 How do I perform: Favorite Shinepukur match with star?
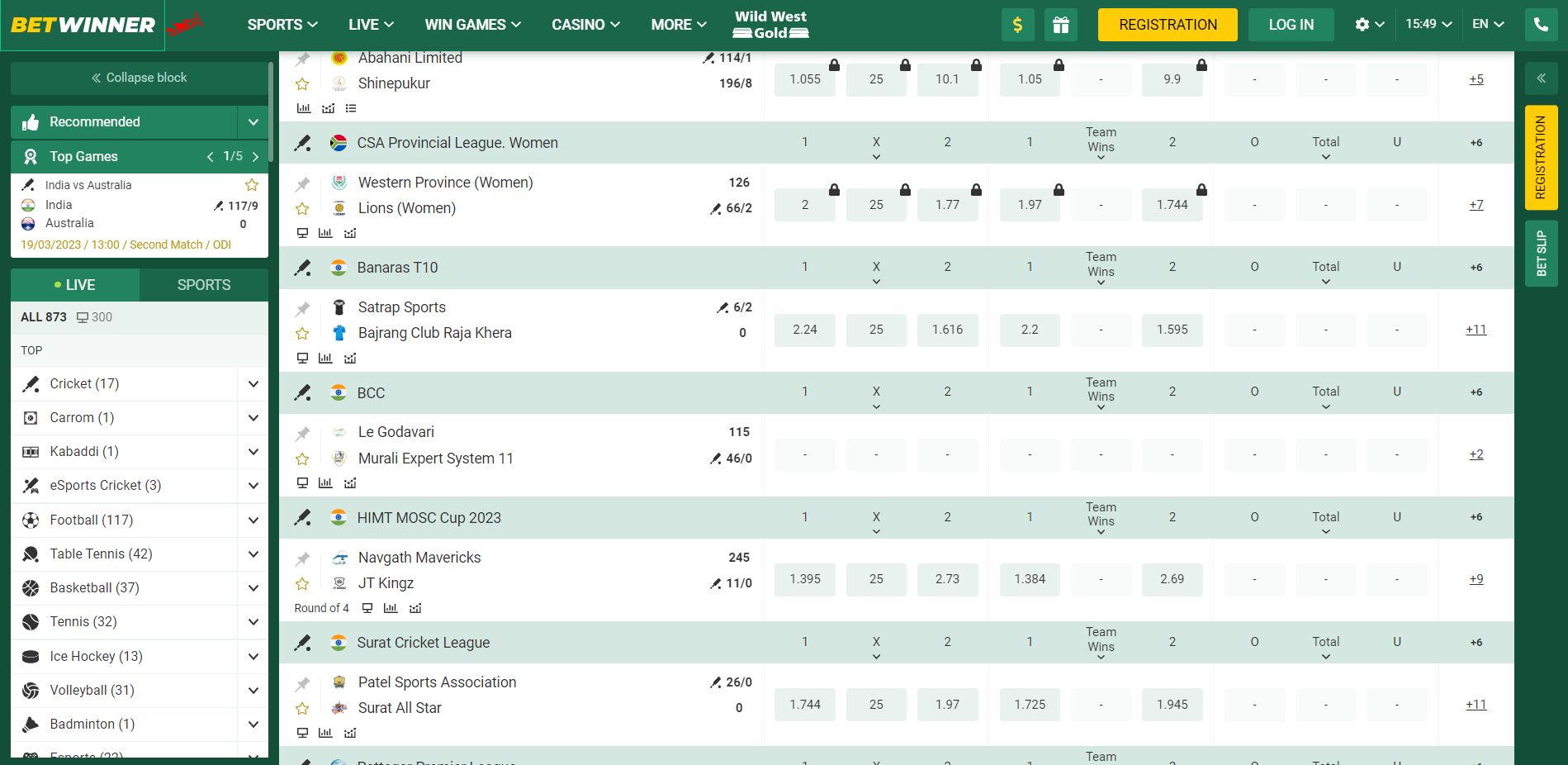coord(302,84)
